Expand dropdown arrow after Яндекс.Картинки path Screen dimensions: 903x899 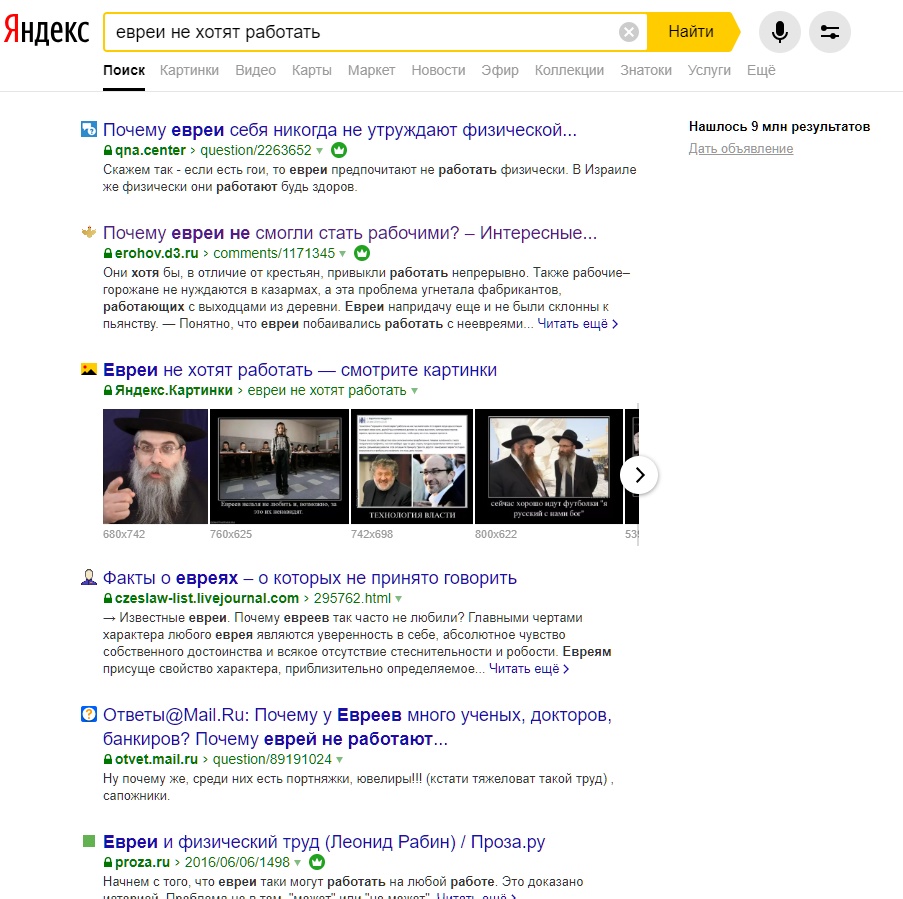[414, 391]
